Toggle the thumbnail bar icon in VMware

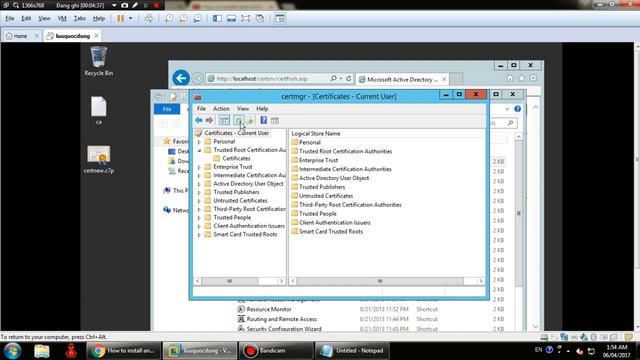[231, 18]
